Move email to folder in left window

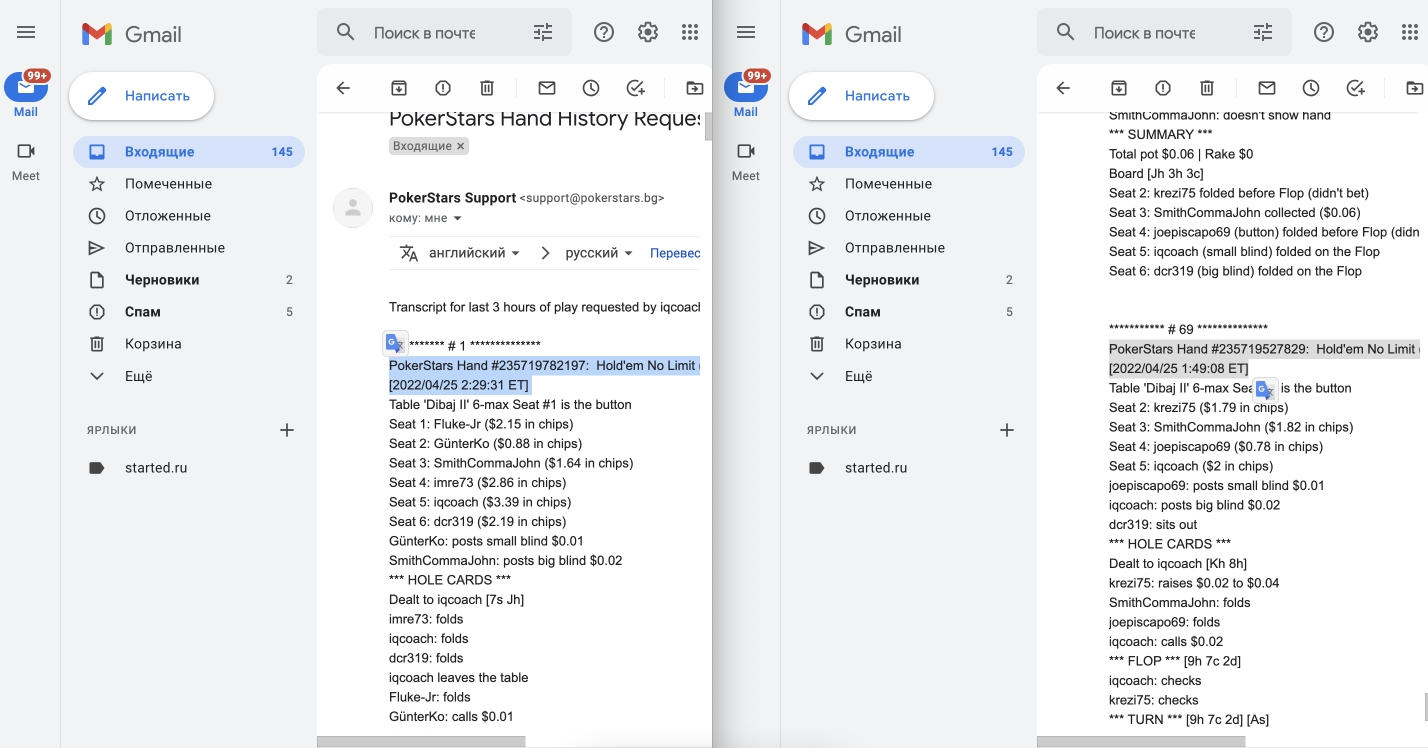(x=695, y=88)
